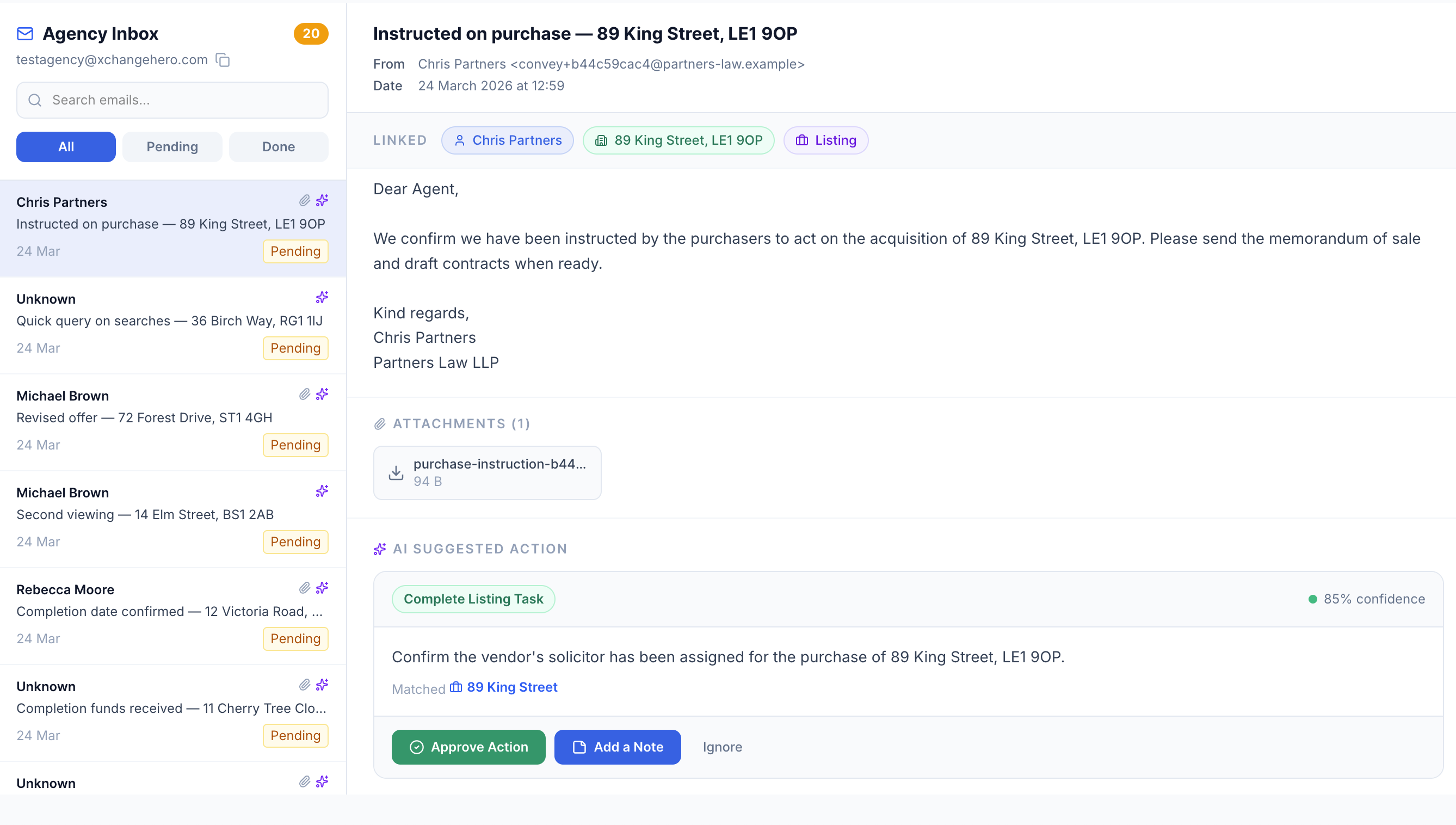Screen dimensions: 1456x825
Task: Select Michael Brown's Second viewing email
Action: (145, 514)
